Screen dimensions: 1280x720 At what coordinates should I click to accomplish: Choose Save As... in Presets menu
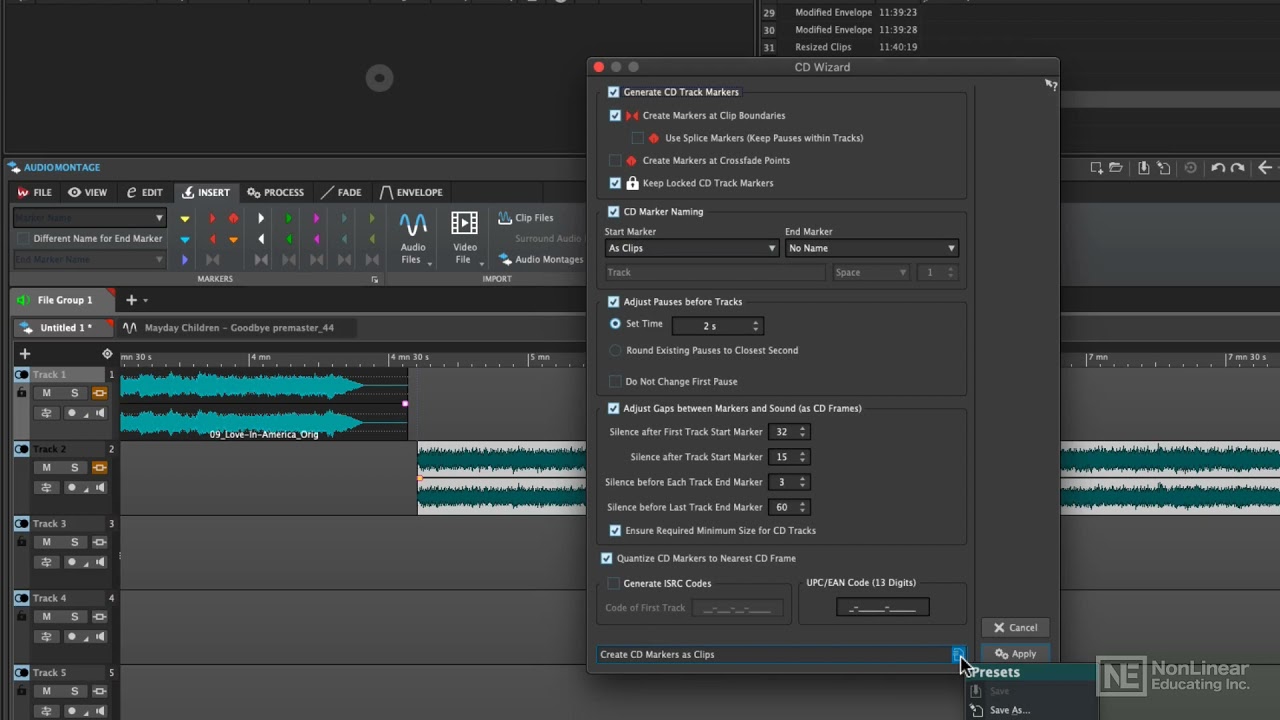point(1010,710)
